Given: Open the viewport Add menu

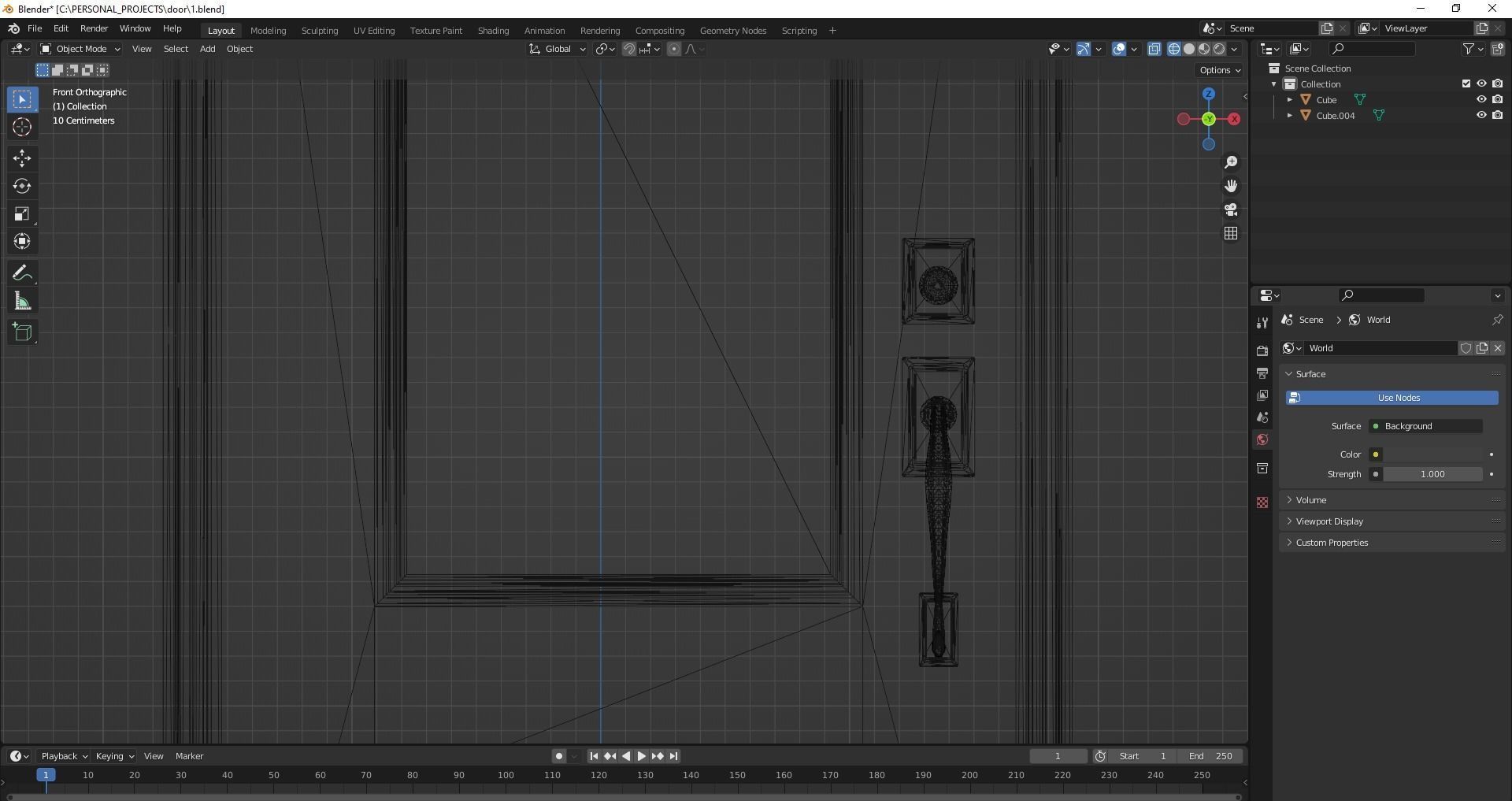Looking at the screenshot, I should pos(207,49).
